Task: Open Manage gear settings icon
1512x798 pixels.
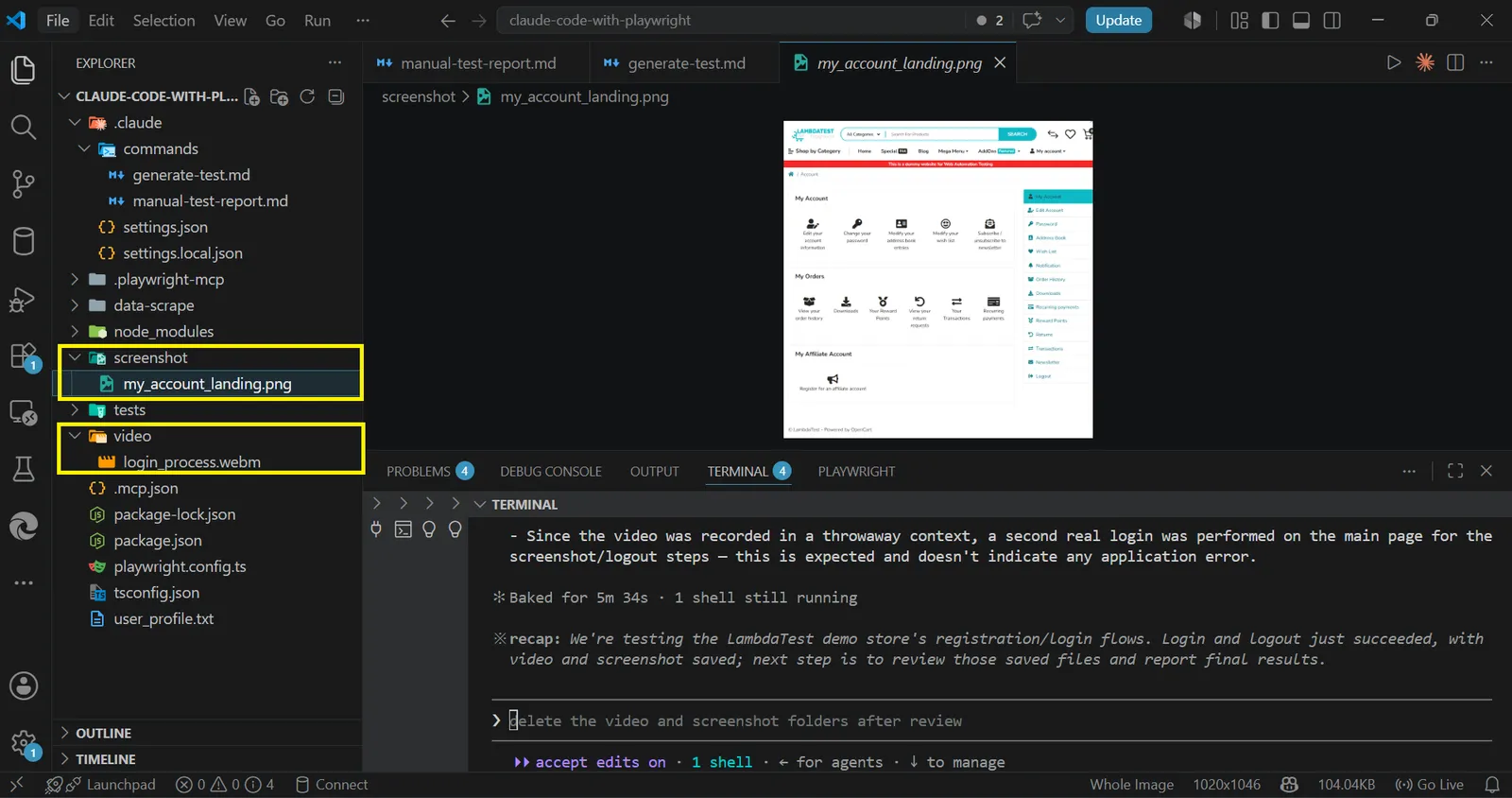Action: 24,744
